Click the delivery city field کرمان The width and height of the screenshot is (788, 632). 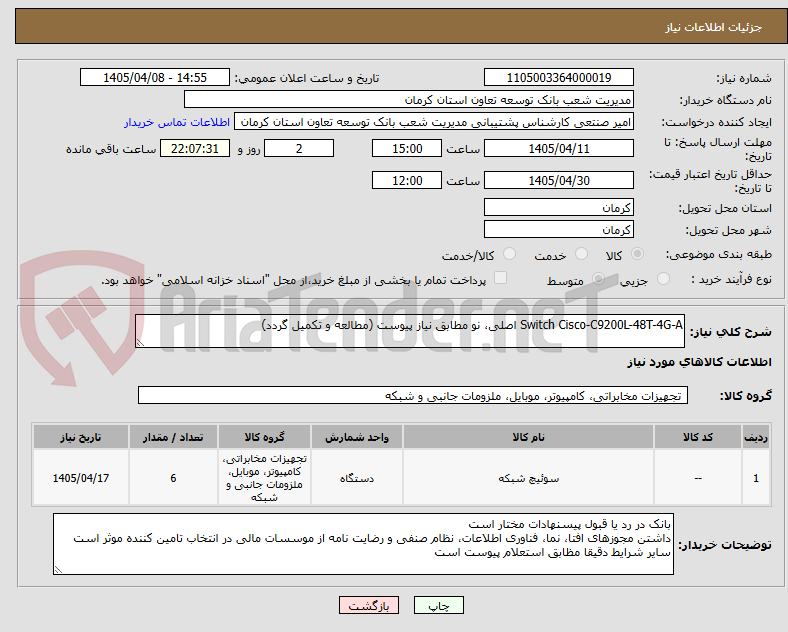pyautogui.click(x=558, y=230)
